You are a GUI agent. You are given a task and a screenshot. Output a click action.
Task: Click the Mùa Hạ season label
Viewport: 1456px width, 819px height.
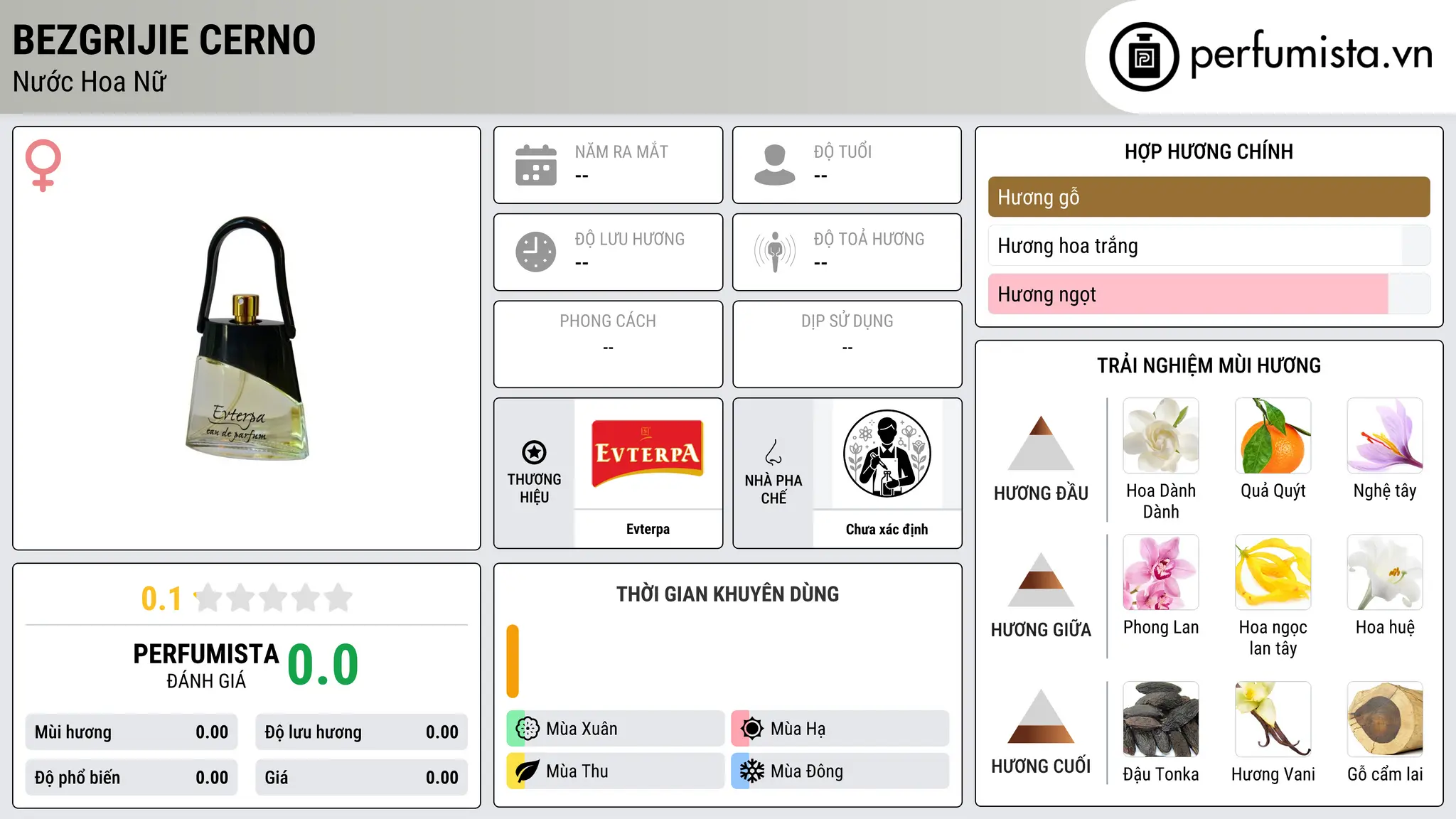click(x=798, y=729)
